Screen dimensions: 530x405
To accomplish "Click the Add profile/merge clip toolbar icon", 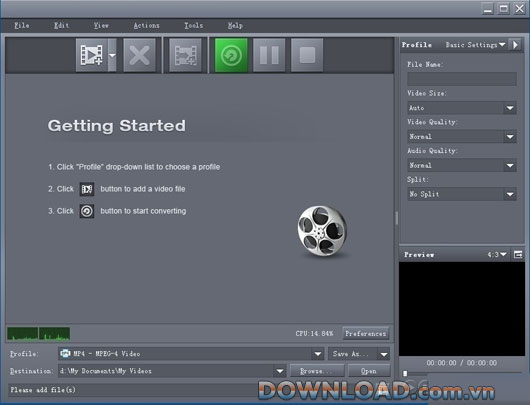I will tap(185, 55).
